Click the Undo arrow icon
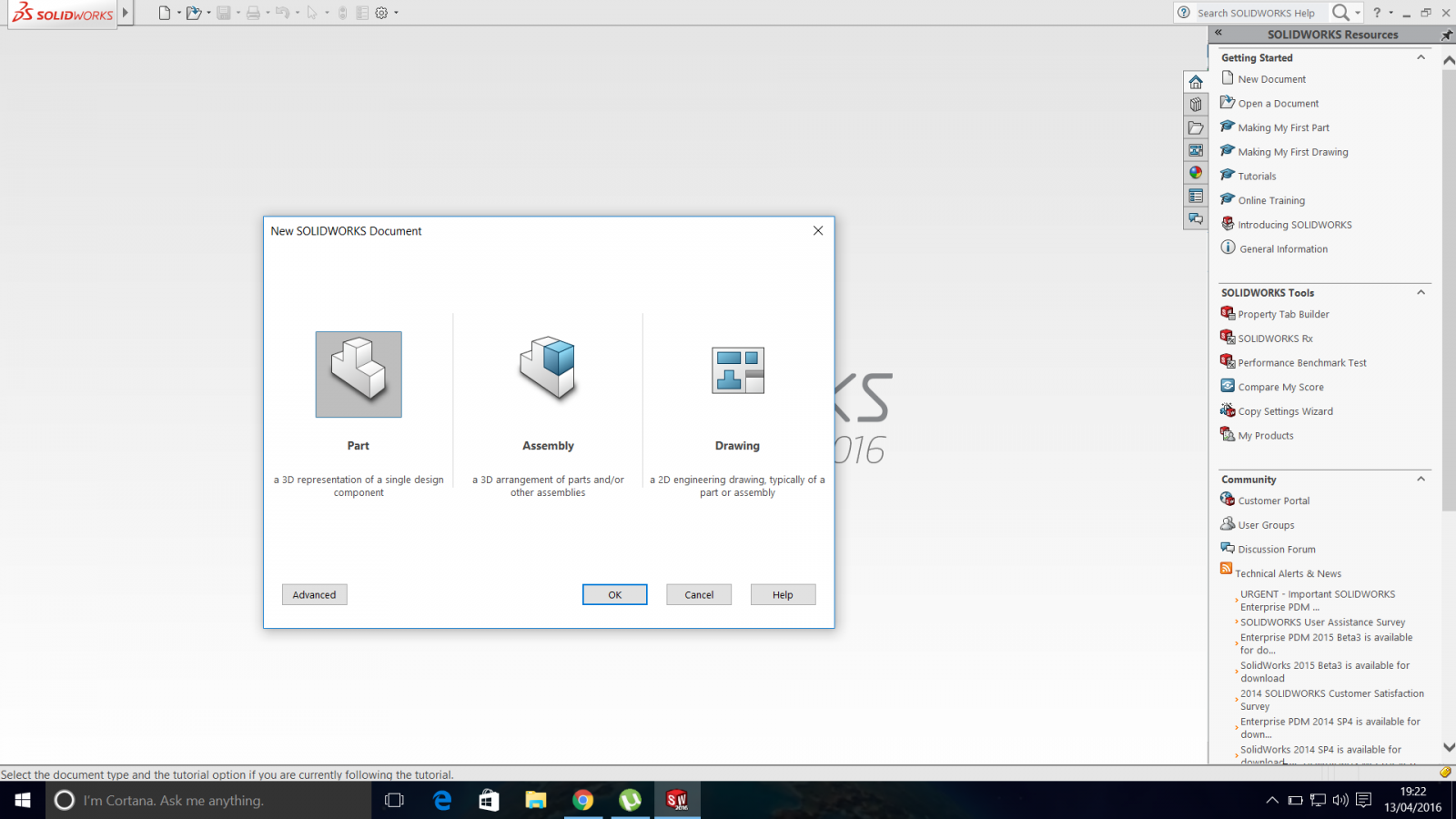 pyautogui.click(x=282, y=13)
